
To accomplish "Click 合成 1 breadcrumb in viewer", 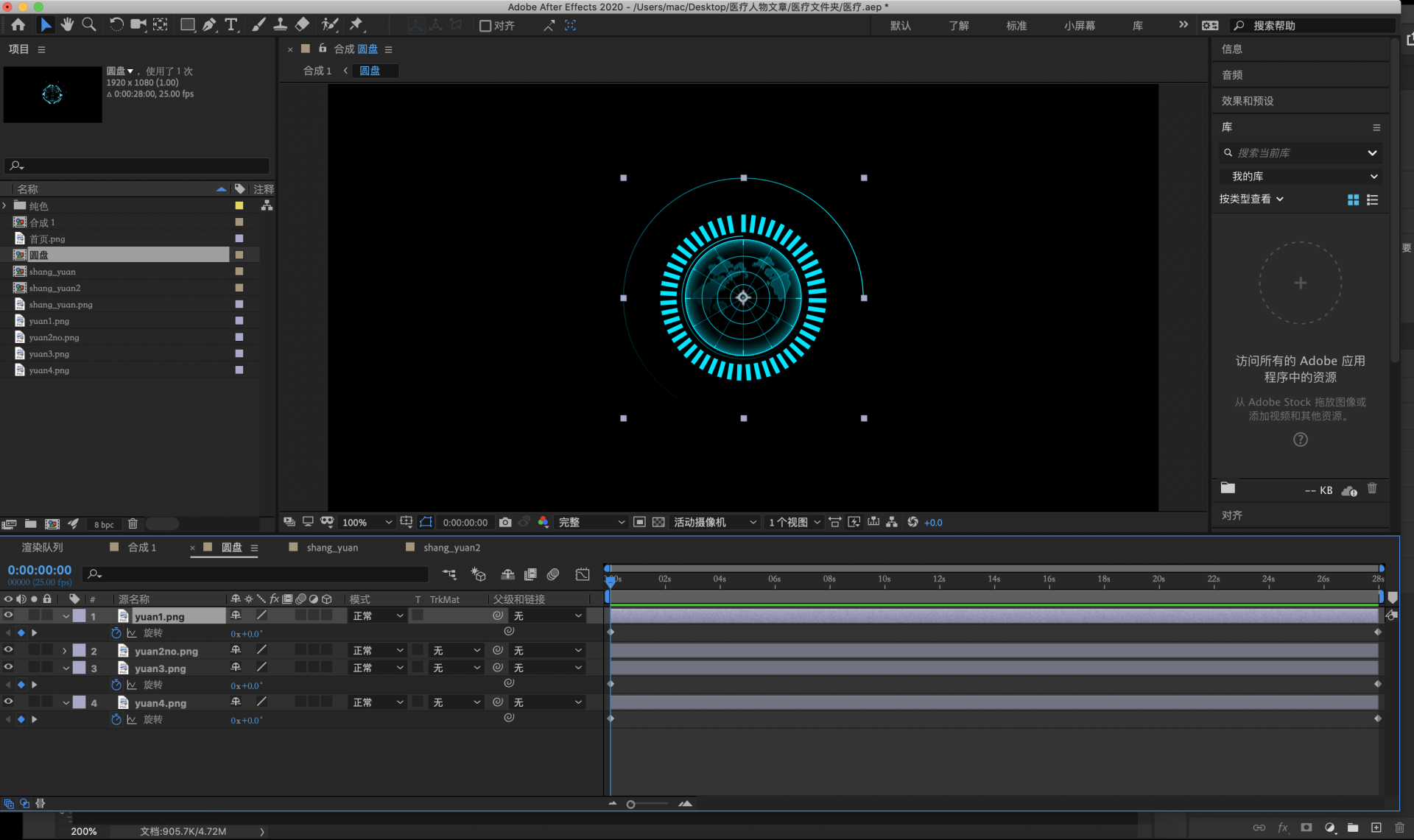I will pos(317,71).
